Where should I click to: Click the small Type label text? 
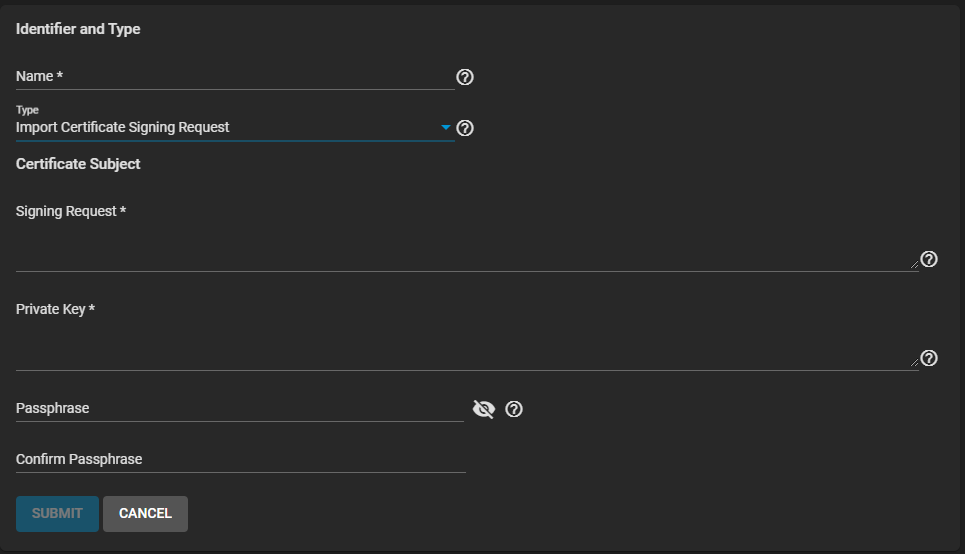coord(27,110)
